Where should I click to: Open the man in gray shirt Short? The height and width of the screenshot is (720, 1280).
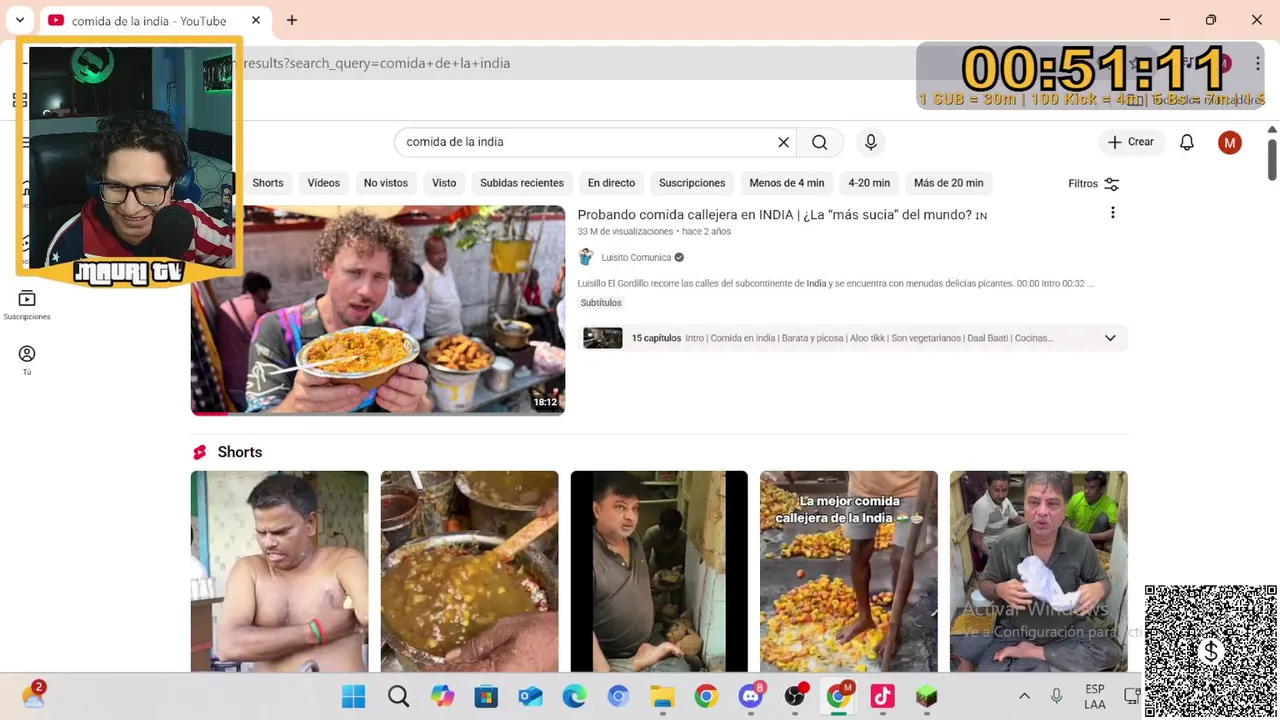pos(659,571)
